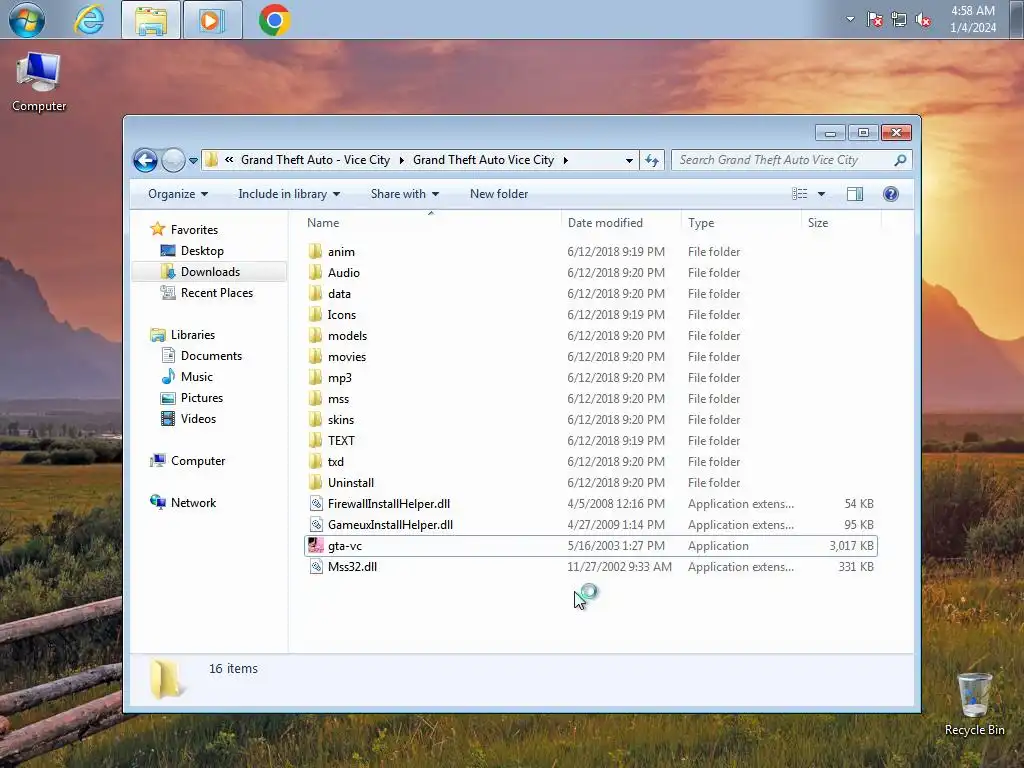1024x768 pixels.
Task: Sort by the Type column header
Action: (701, 223)
